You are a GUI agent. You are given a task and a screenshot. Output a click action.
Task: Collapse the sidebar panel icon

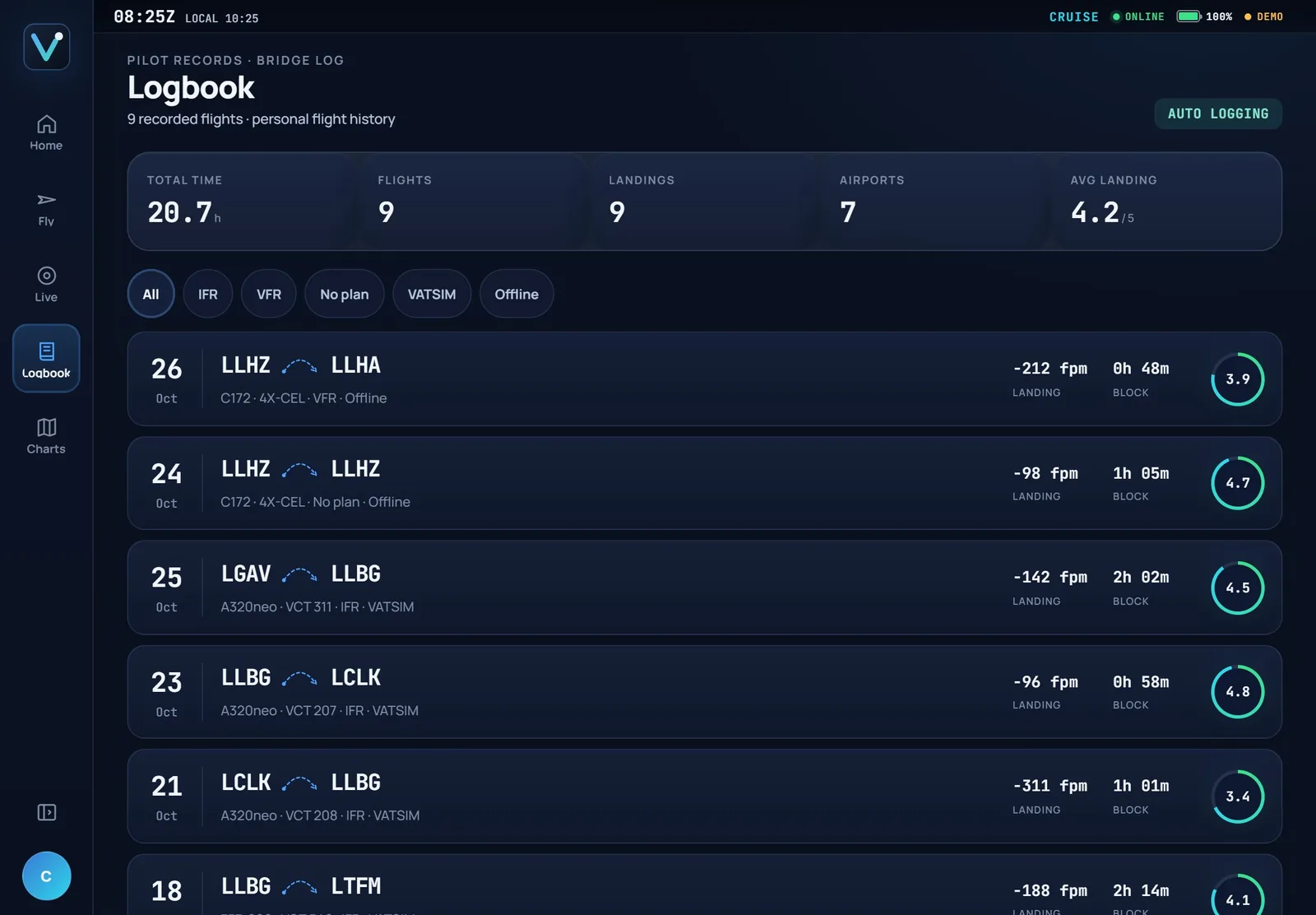coord(47,812)
